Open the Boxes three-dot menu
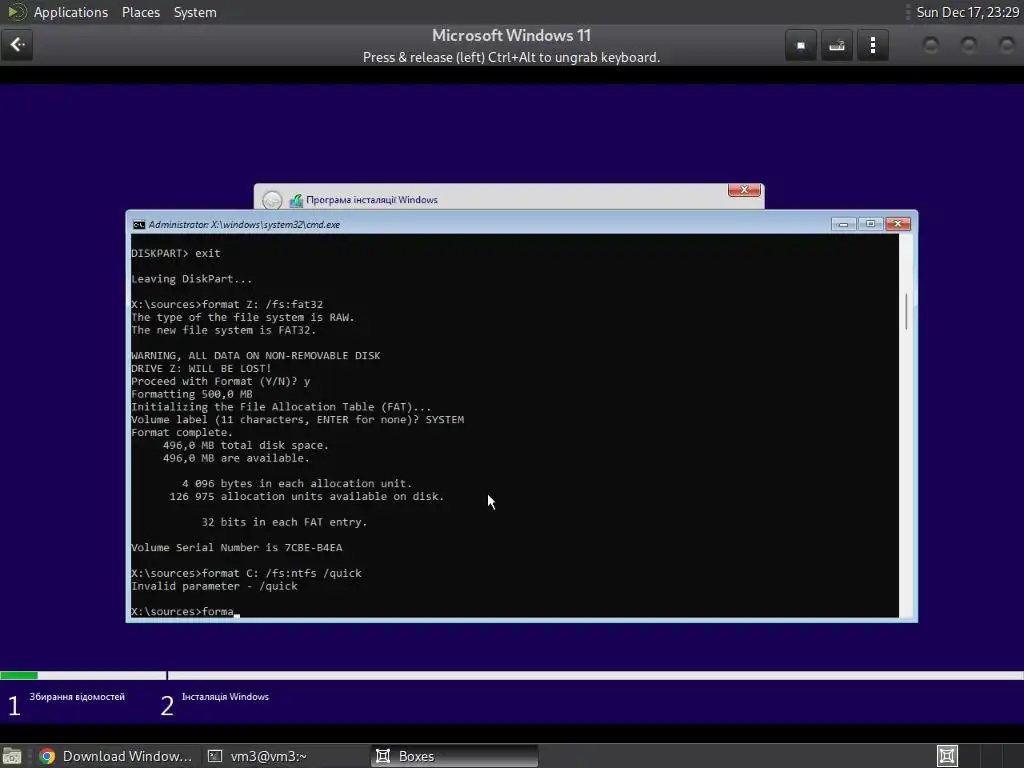The height and width of the screenshot is (768, 1024). [872, 45]
